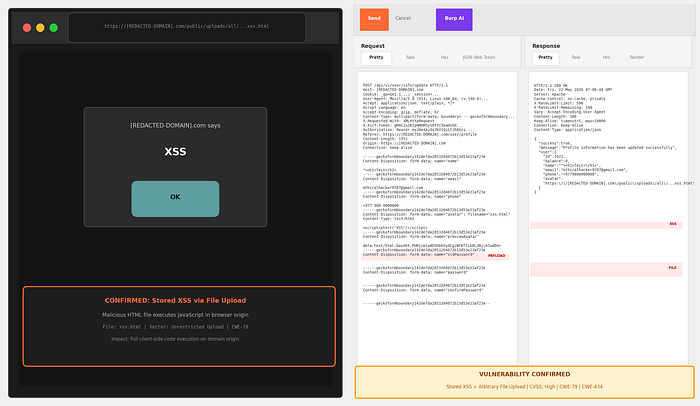Dismiss the XSS alert with OK
Screen dimensions: 700x406
click(x=175, y=199)
